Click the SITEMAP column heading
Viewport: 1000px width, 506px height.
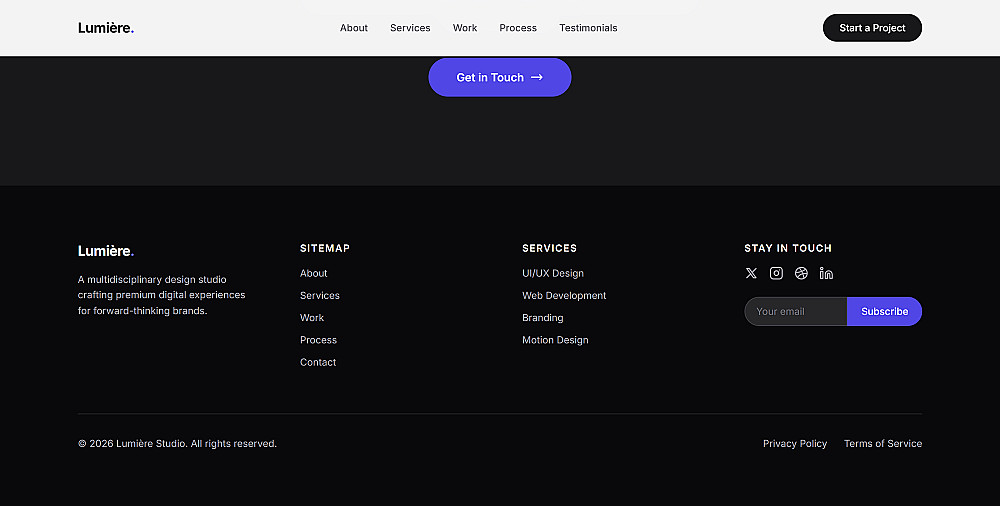pyautogui.click(x=325, y=248)
